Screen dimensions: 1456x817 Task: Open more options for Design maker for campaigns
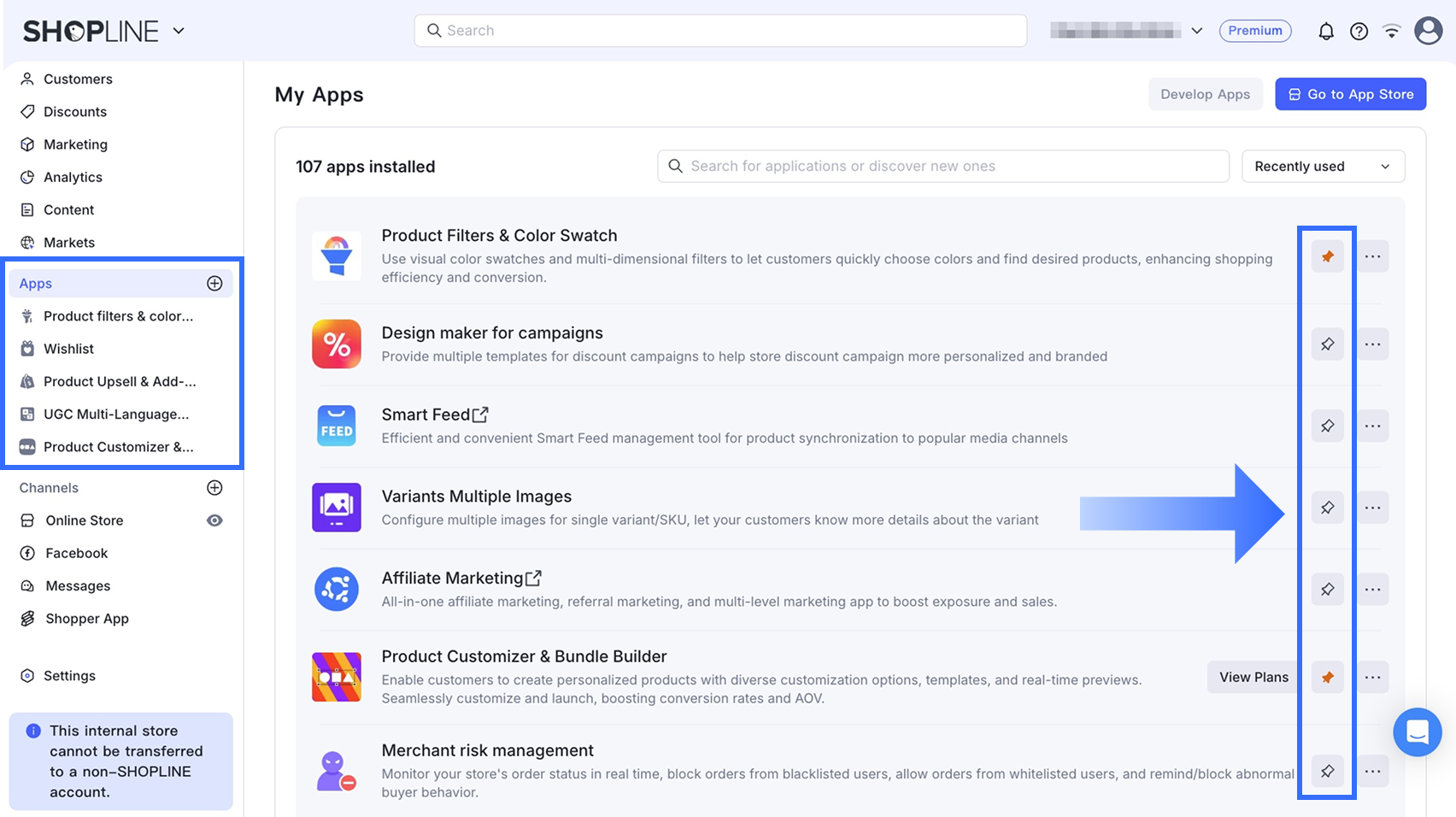pyautogui.click(x=1372, y=344)
